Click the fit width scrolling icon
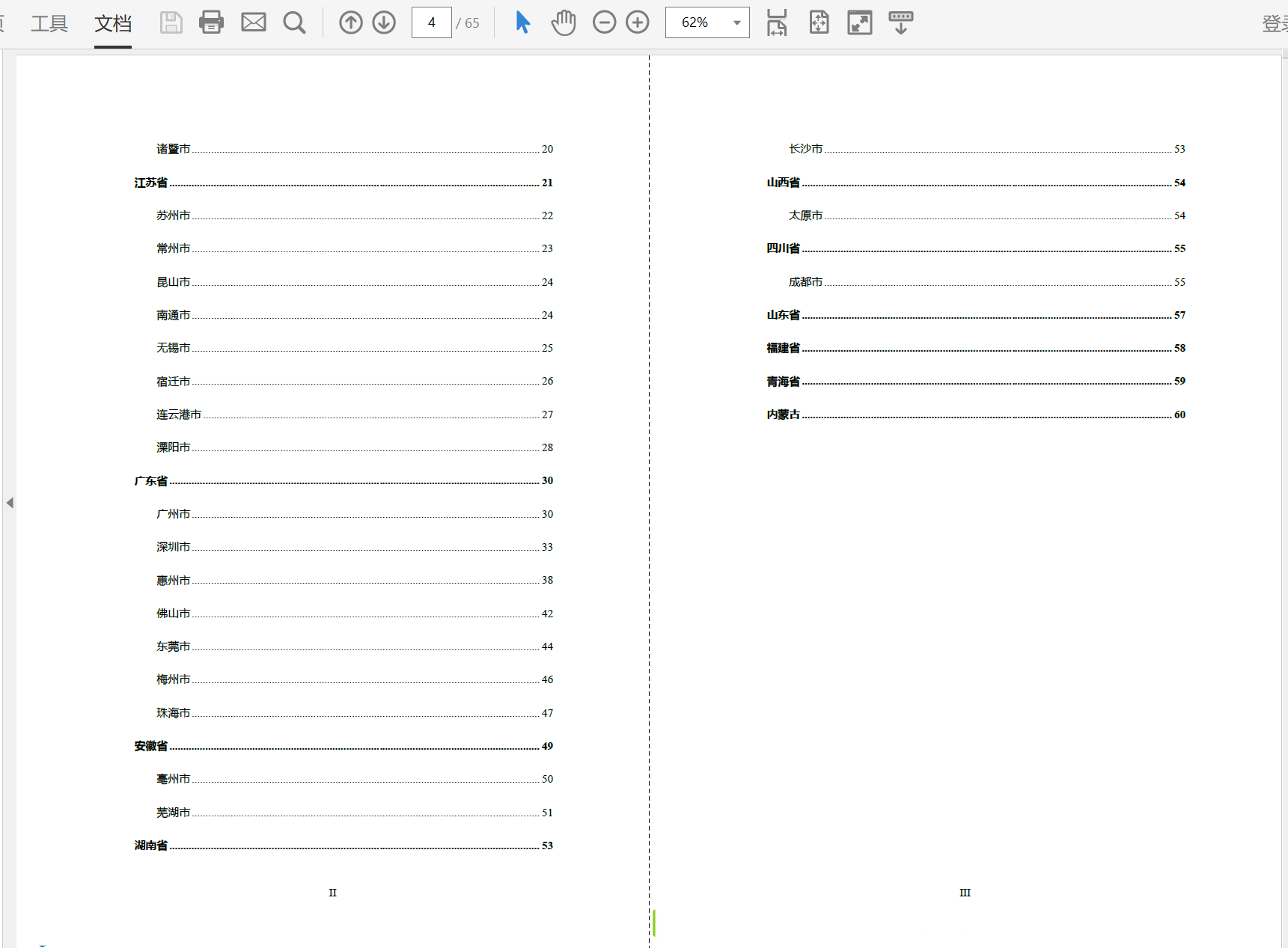 pyautogui.click(x=777, y=22)
